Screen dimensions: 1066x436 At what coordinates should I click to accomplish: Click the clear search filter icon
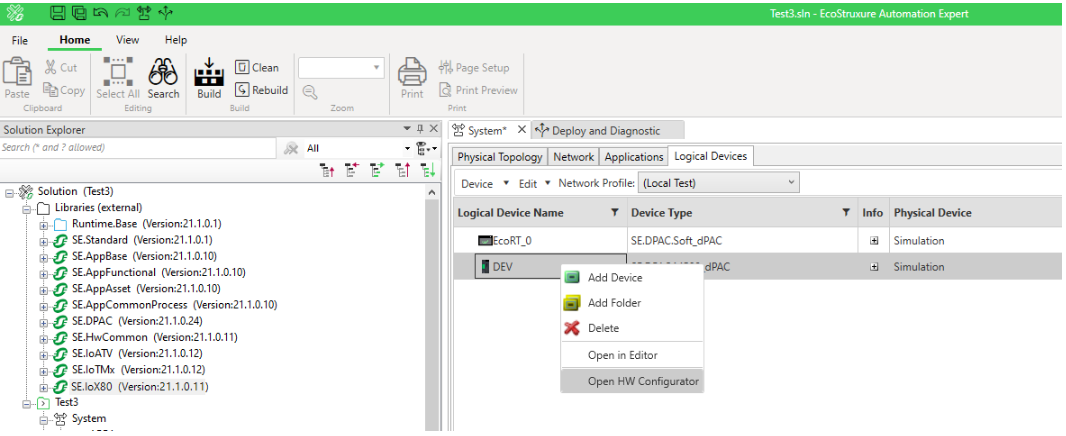[292, 148]
